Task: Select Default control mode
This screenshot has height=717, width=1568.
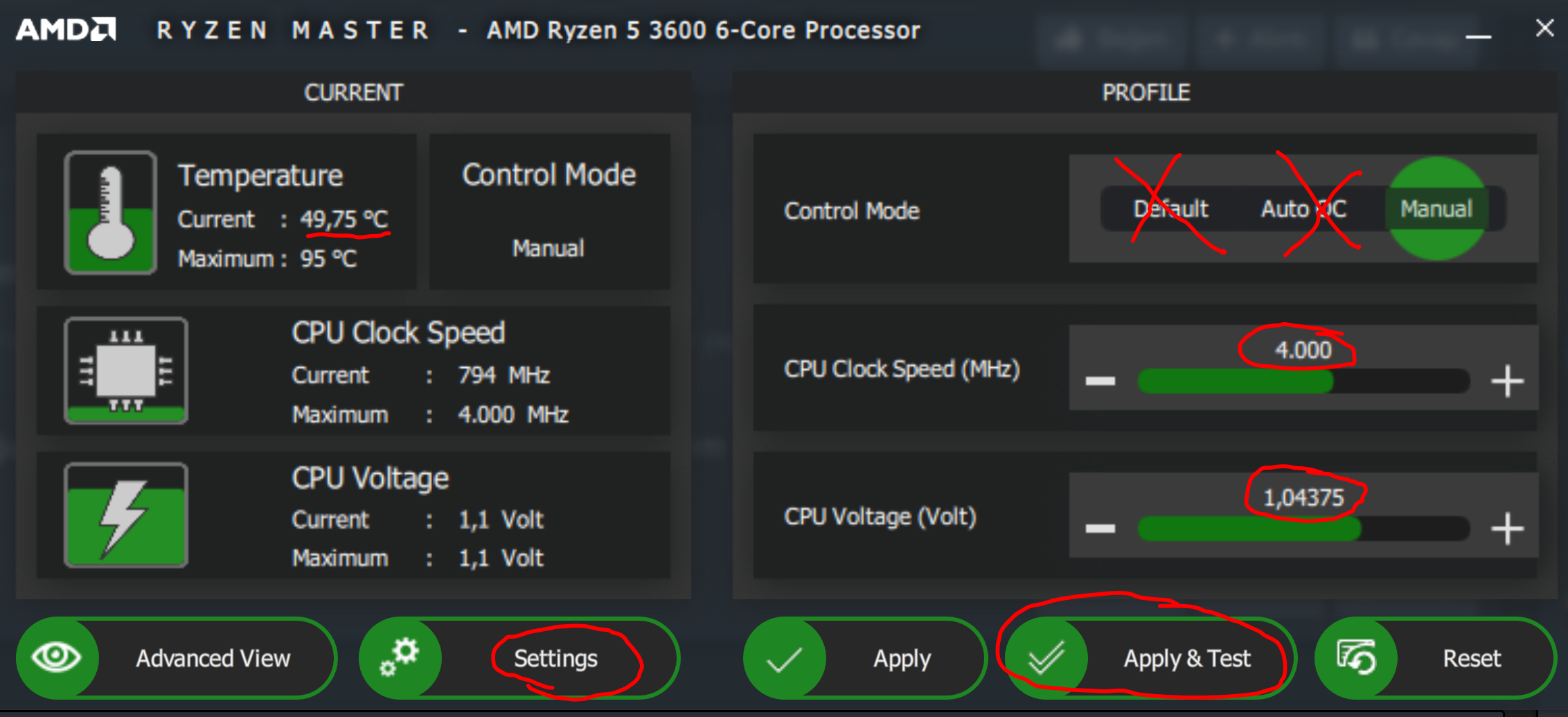Action: point(1170,209)
